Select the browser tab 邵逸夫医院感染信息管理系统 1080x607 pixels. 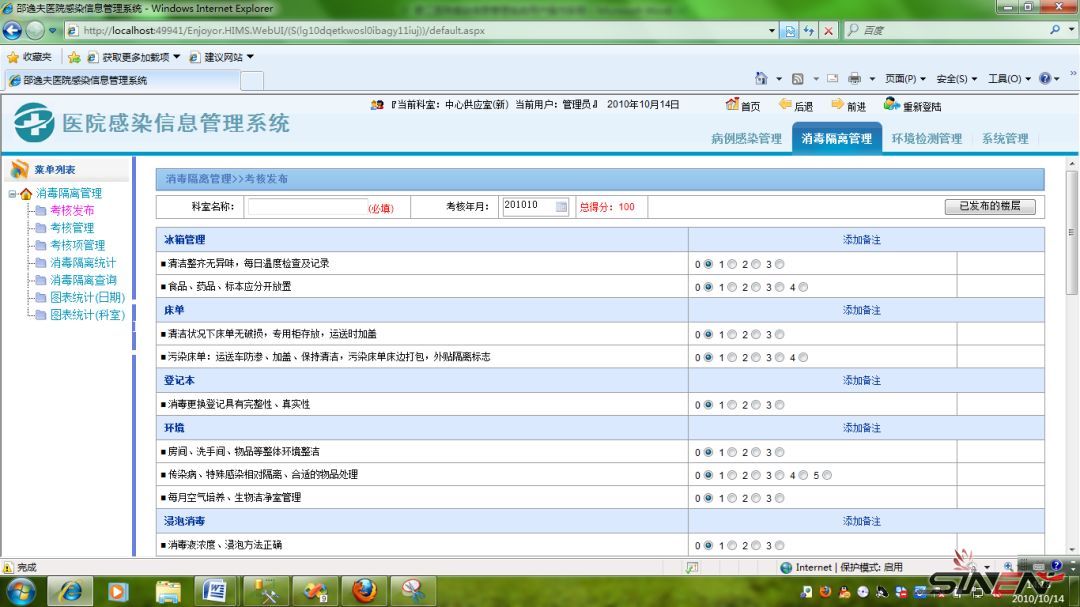[x=123, y=80]
